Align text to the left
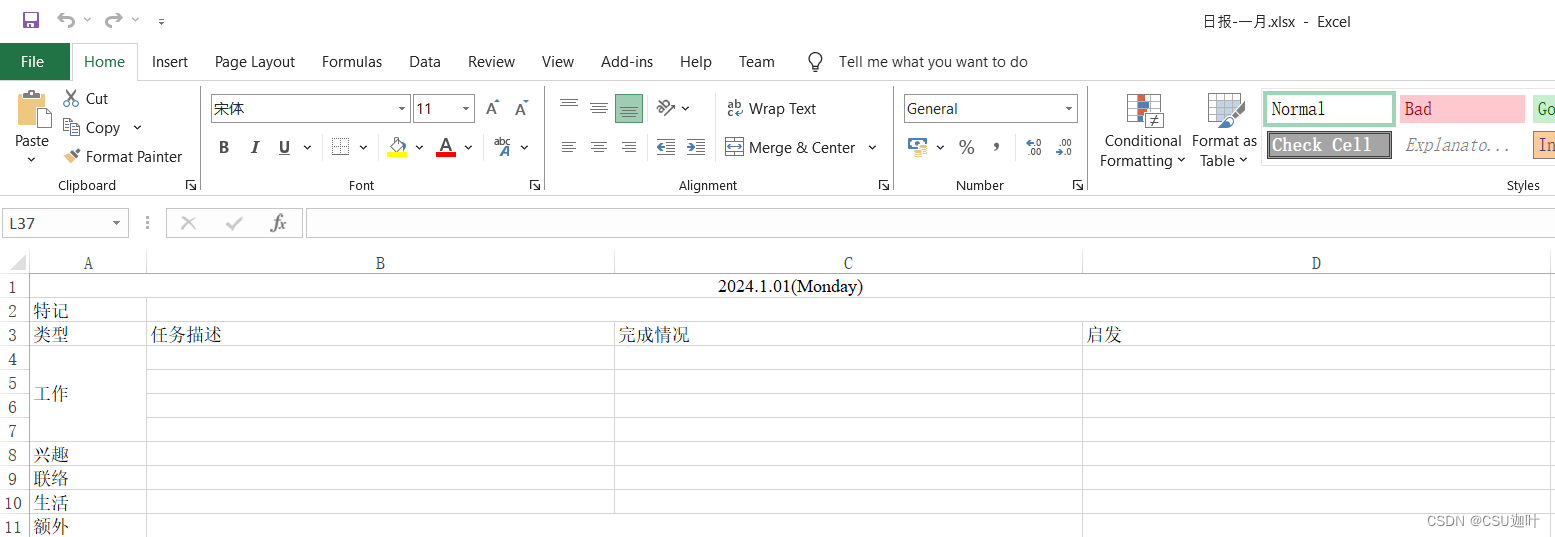This screenshot has width=1555, height=537. [x=569, y=147]
